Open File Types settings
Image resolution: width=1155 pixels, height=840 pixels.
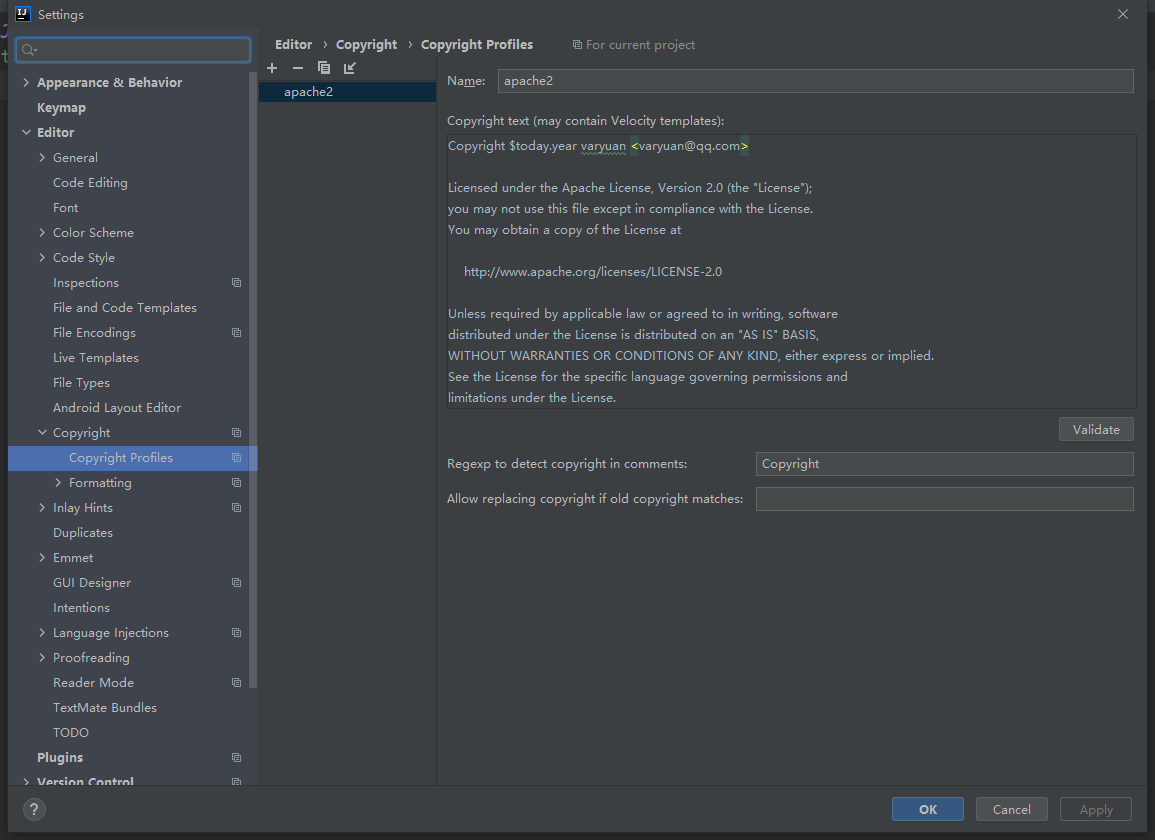point(81,383)
